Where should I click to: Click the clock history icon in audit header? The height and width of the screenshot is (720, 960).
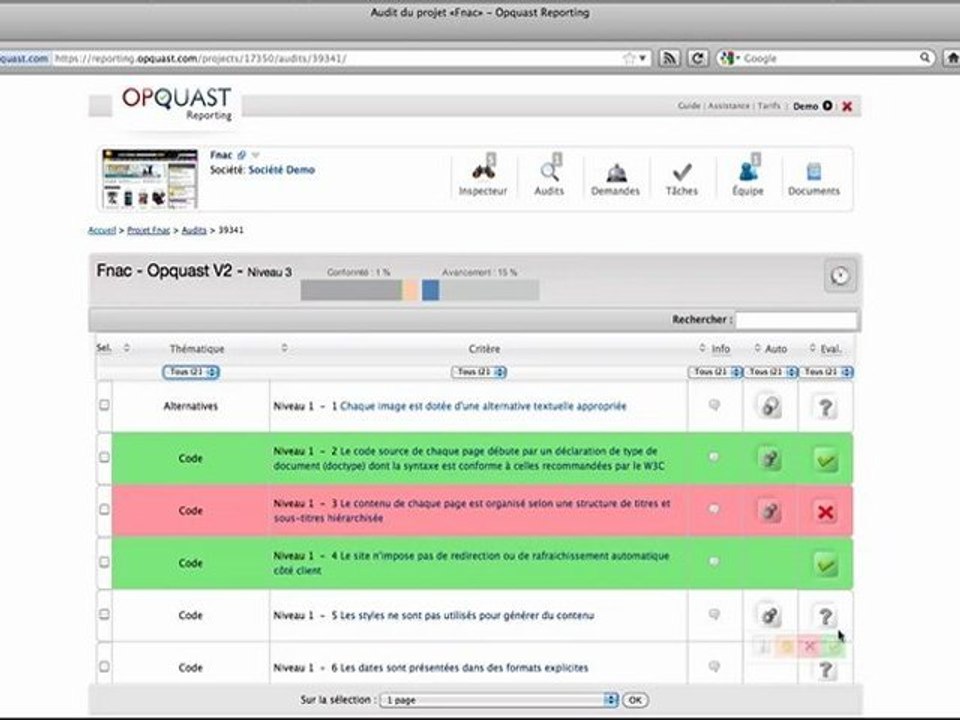840,276
